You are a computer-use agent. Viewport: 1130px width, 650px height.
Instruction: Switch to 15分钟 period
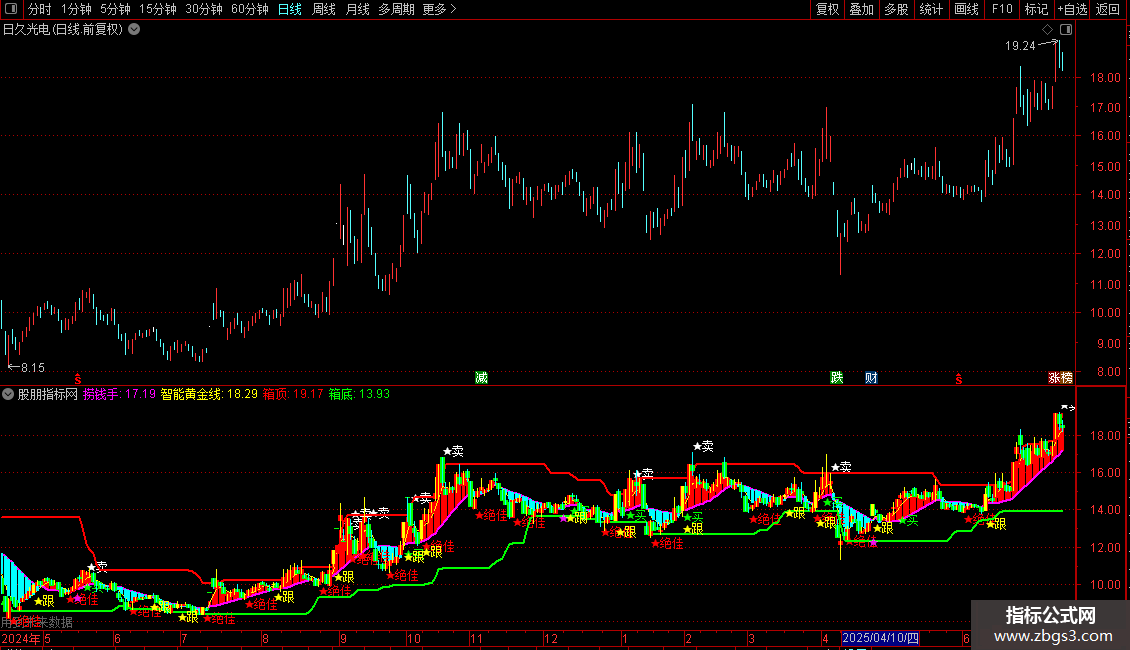pos(158,9)
